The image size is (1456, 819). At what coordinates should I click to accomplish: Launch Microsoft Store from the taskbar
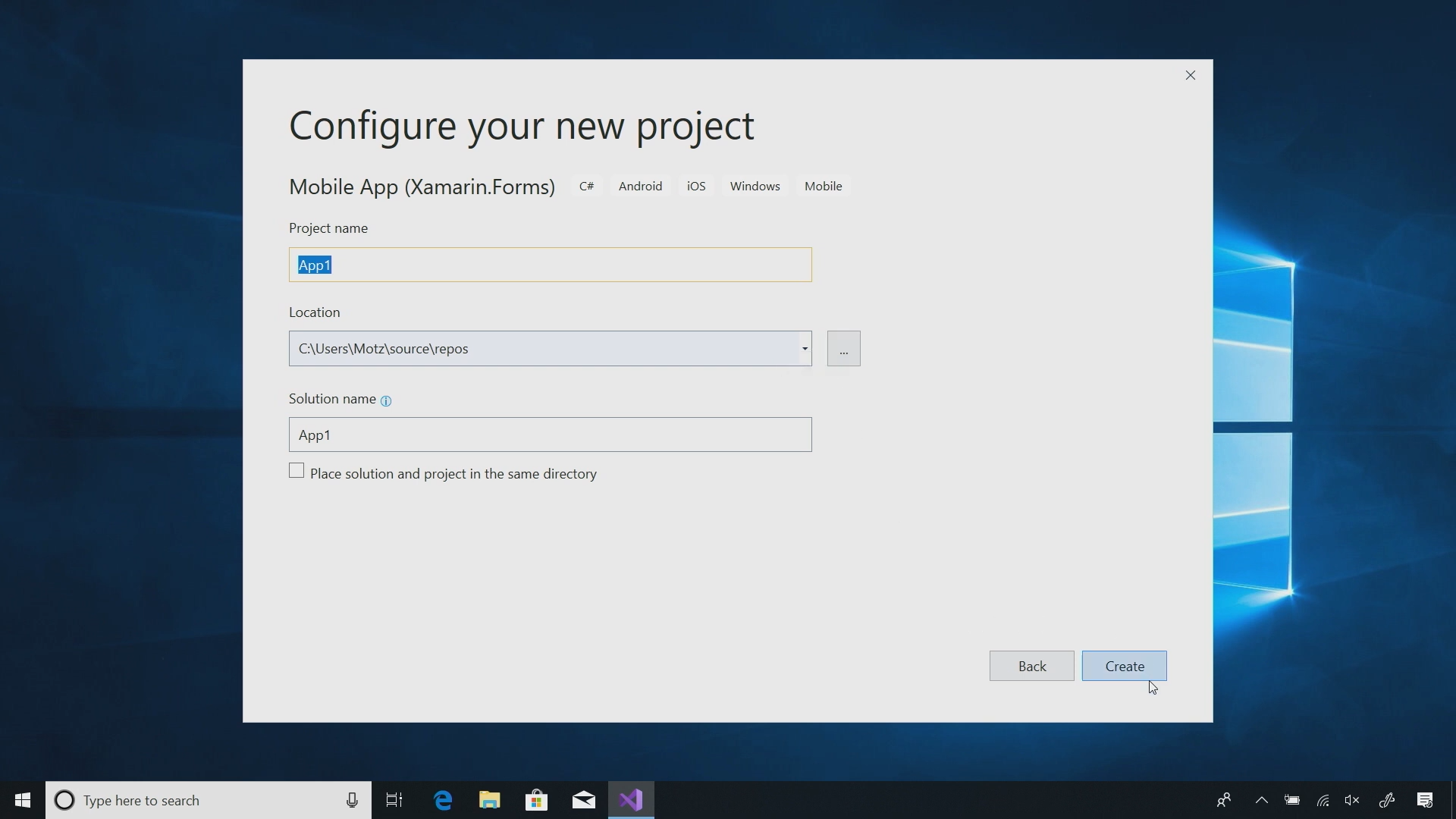tap(537, 800)
